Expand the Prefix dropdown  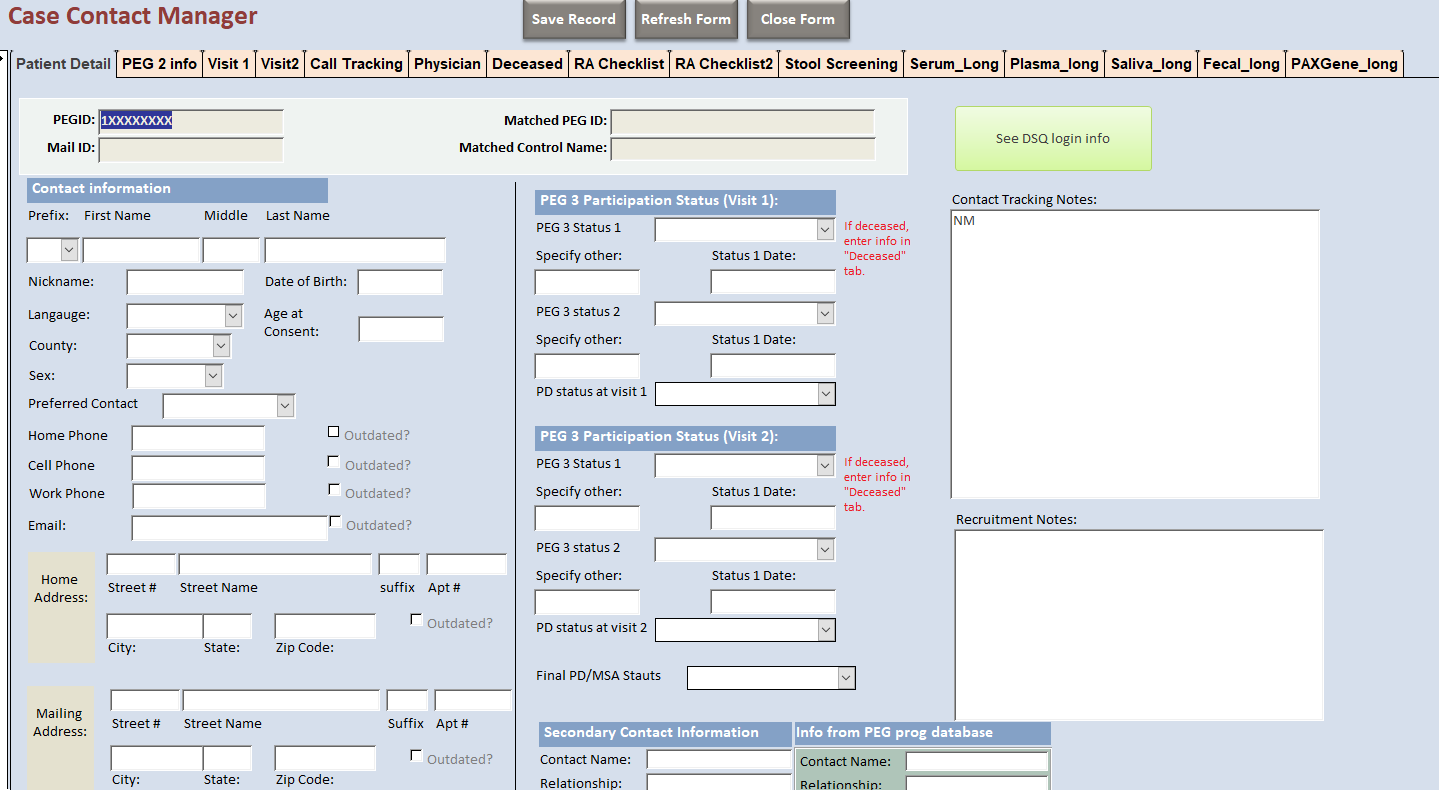pyautogui.click(x=69, y=250)
